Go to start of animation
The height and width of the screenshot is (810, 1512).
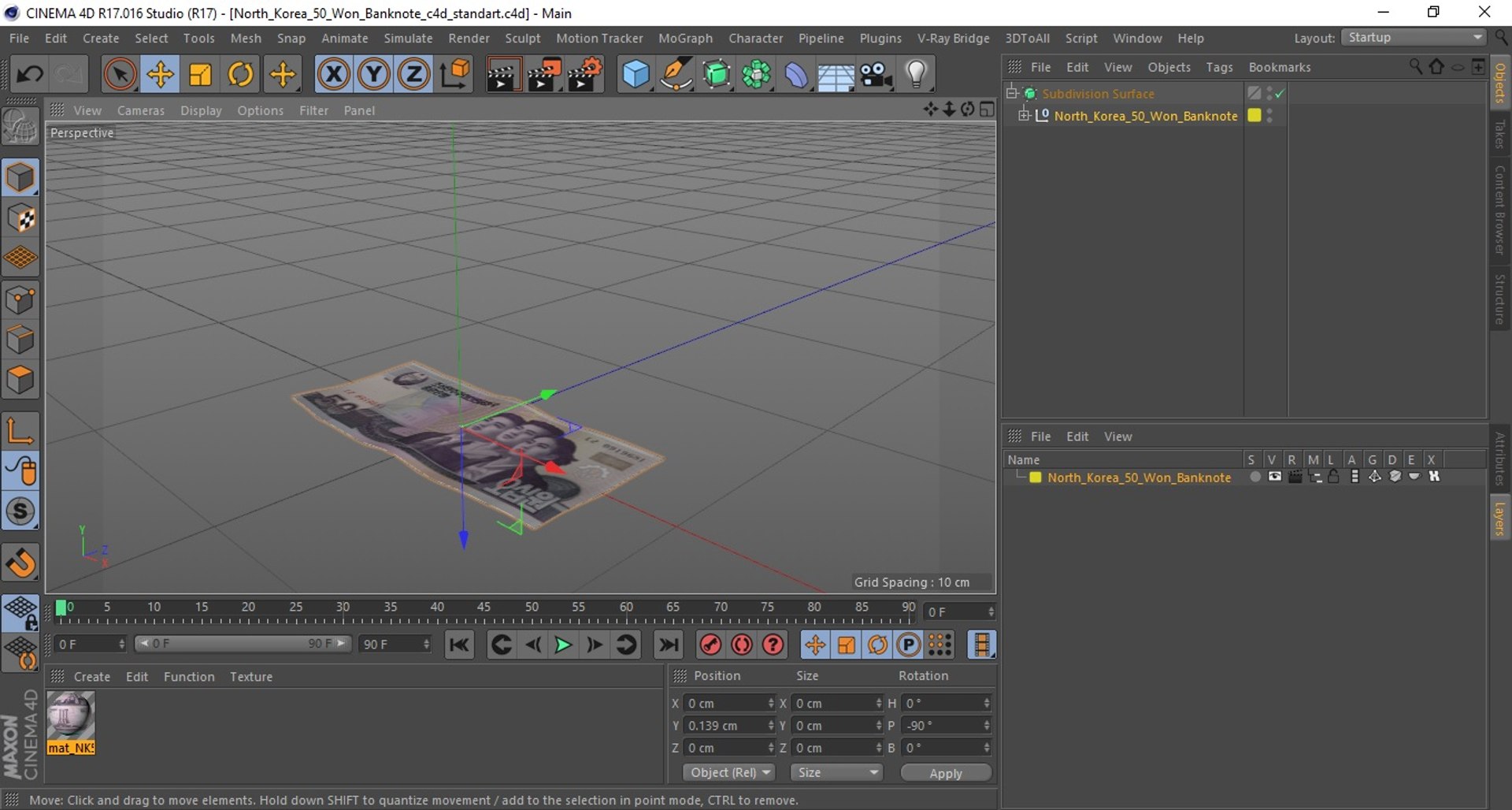coord(459,645)
